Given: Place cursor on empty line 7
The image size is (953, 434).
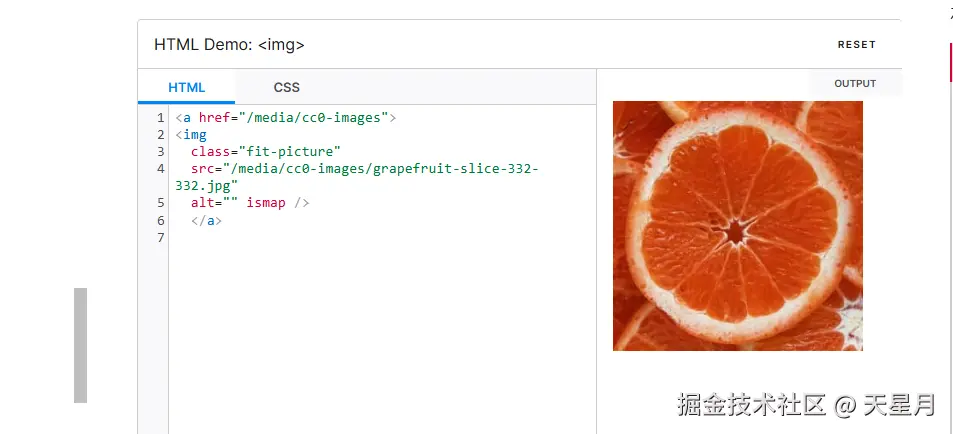Looking at the screenshot, I should [300, 237].
